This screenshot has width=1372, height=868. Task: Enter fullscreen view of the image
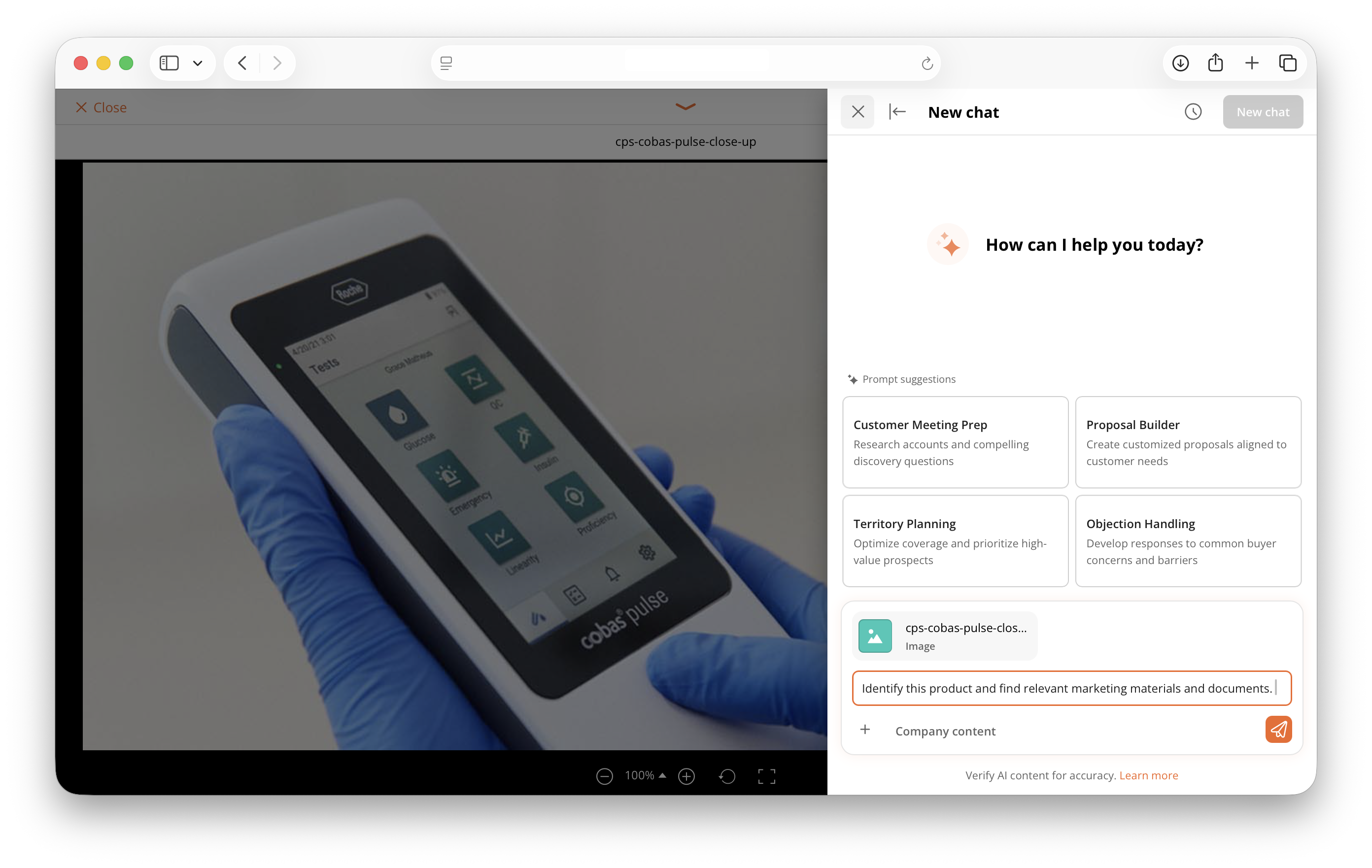[766, 776]
